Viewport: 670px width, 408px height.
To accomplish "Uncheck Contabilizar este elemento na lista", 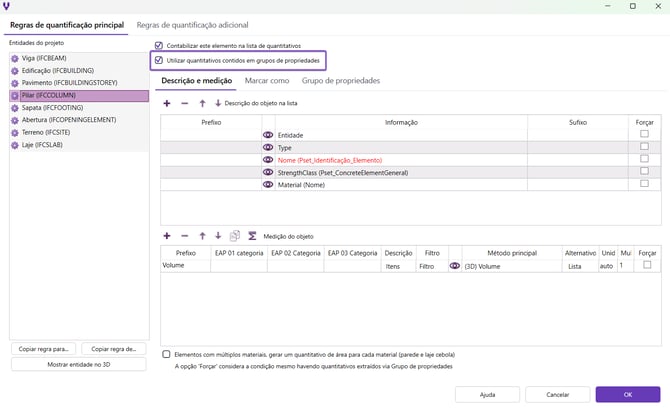I will pos(159,45).
